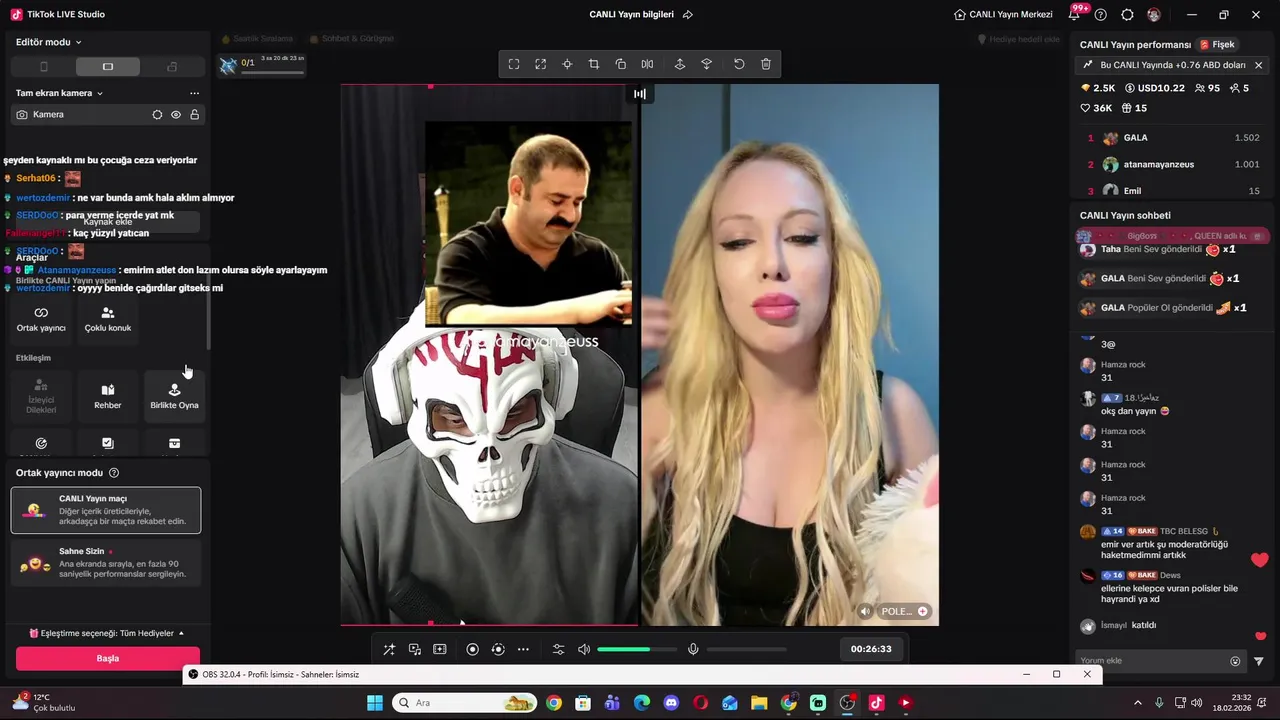Open the Rehber interaction tool
The height and width of the screenshot is (720, 1280).
[x=108, y=396]
